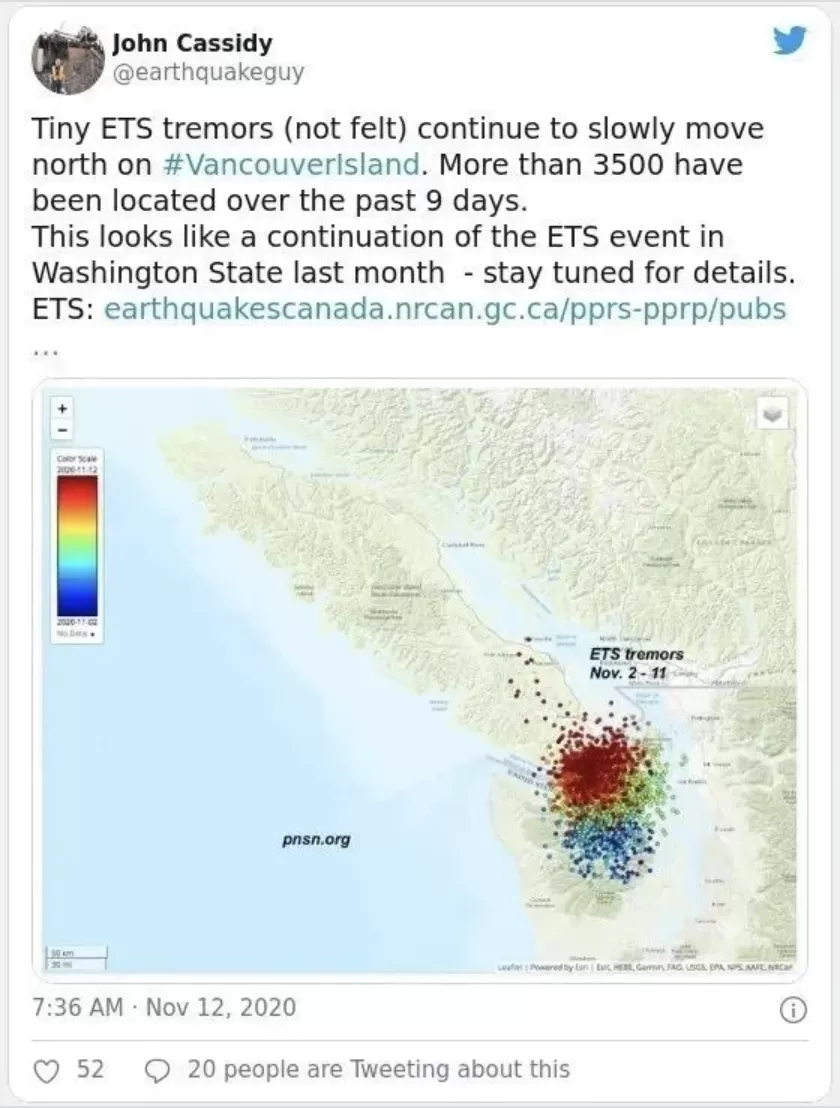
Task: Click the @earthquakeguy handle
Action: click(x=208, y=72)
